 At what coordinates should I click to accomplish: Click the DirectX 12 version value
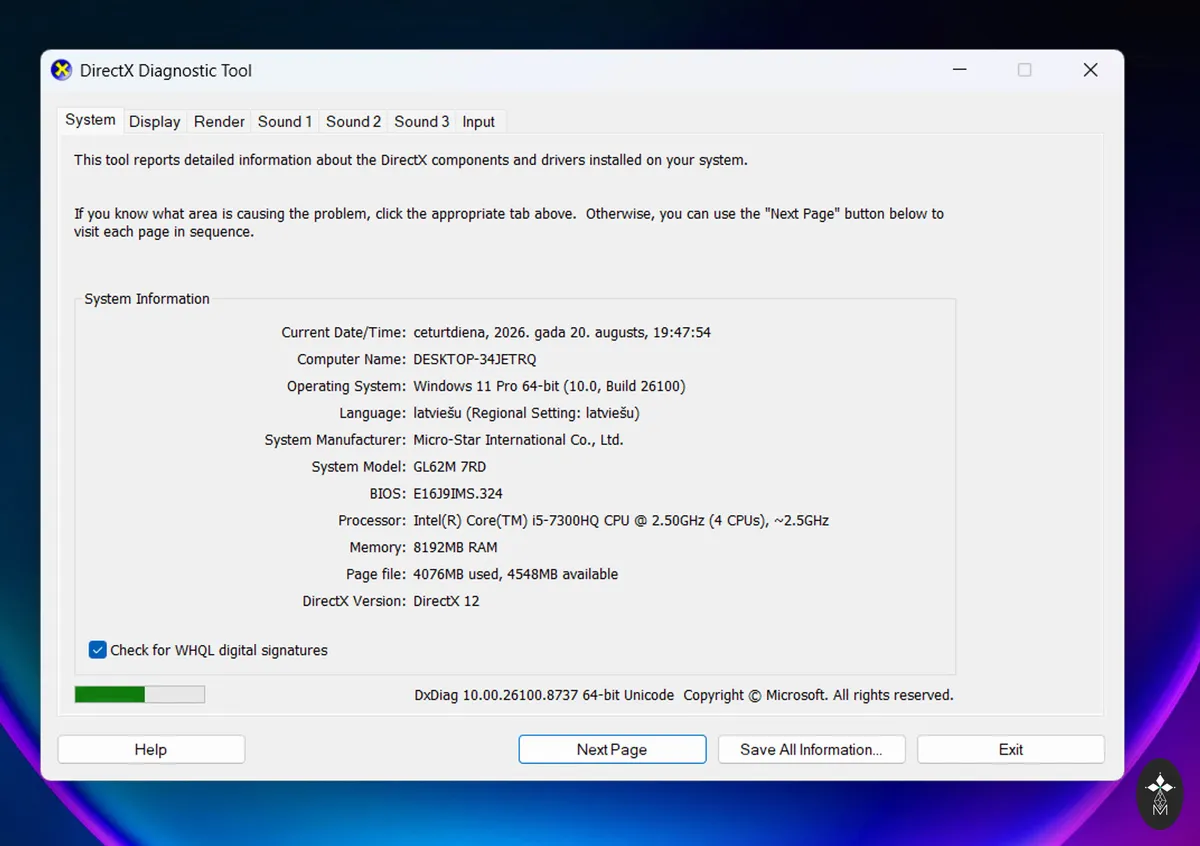click(446, 602)
